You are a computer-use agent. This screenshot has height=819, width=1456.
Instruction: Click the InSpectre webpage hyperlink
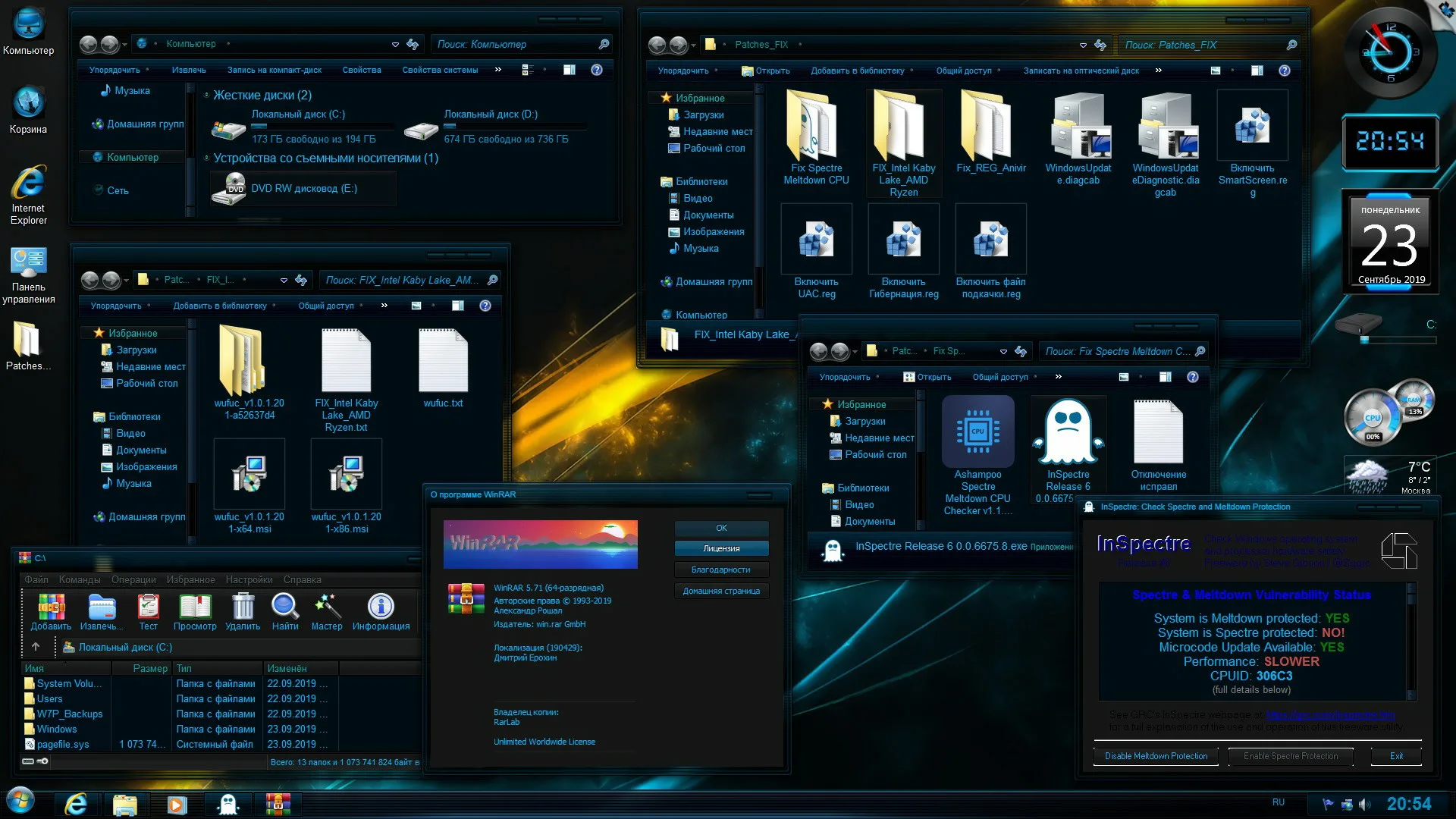click(x=1330, y=714)
